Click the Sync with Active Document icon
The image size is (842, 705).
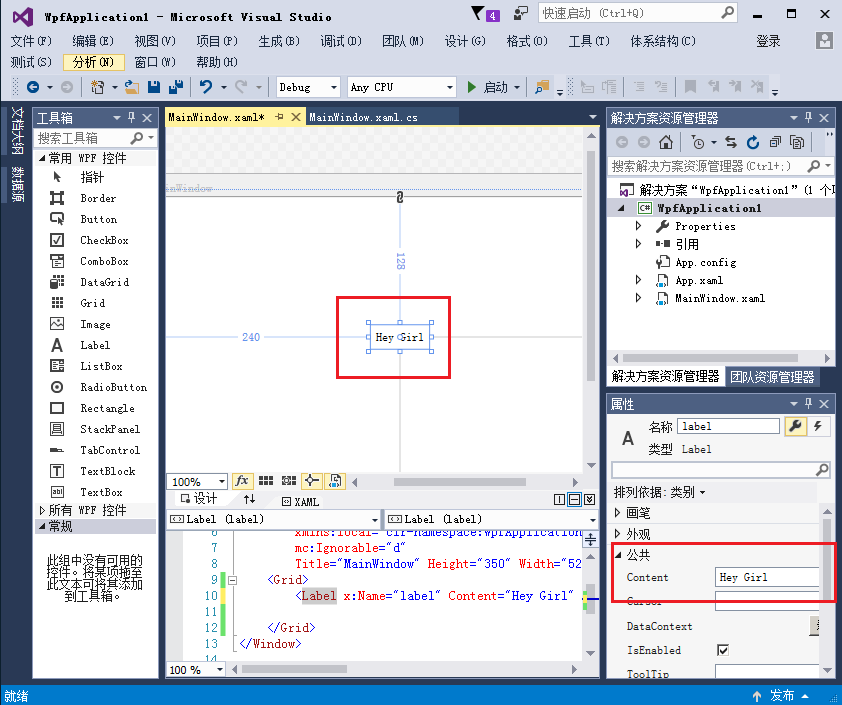click(x=731, y=142)
